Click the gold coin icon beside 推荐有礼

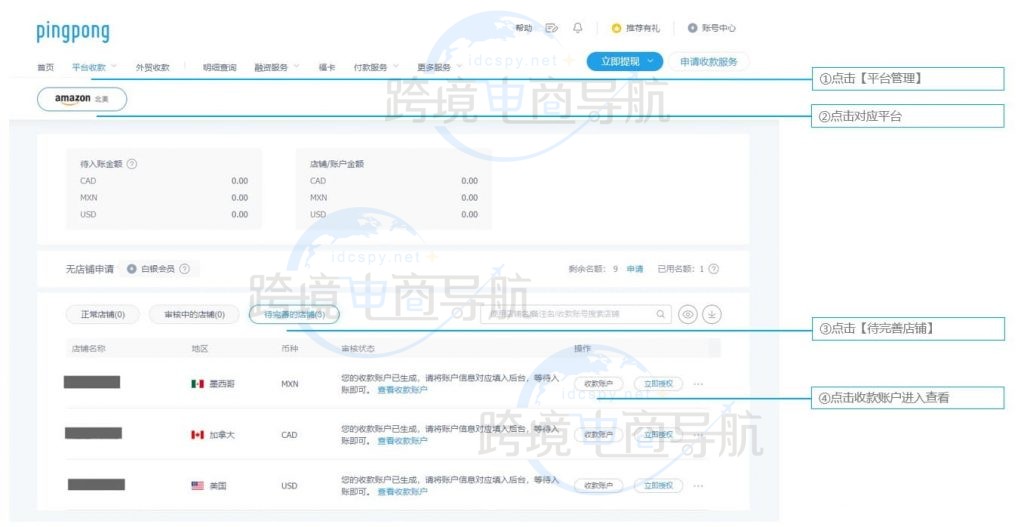[x=616, y=28]
